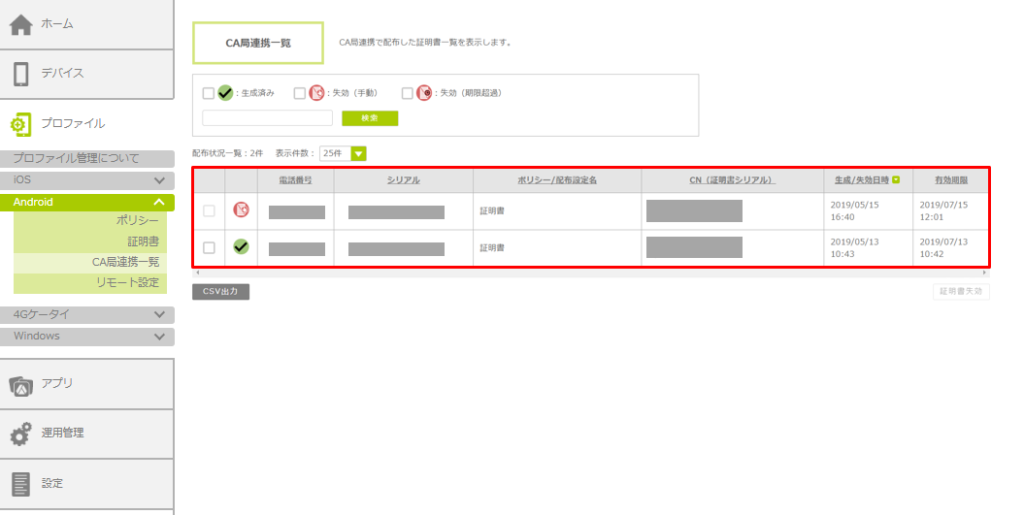Viewport: 1024px width, 515px height.
Task: Collapse the Android section
Action: point(158,202)
